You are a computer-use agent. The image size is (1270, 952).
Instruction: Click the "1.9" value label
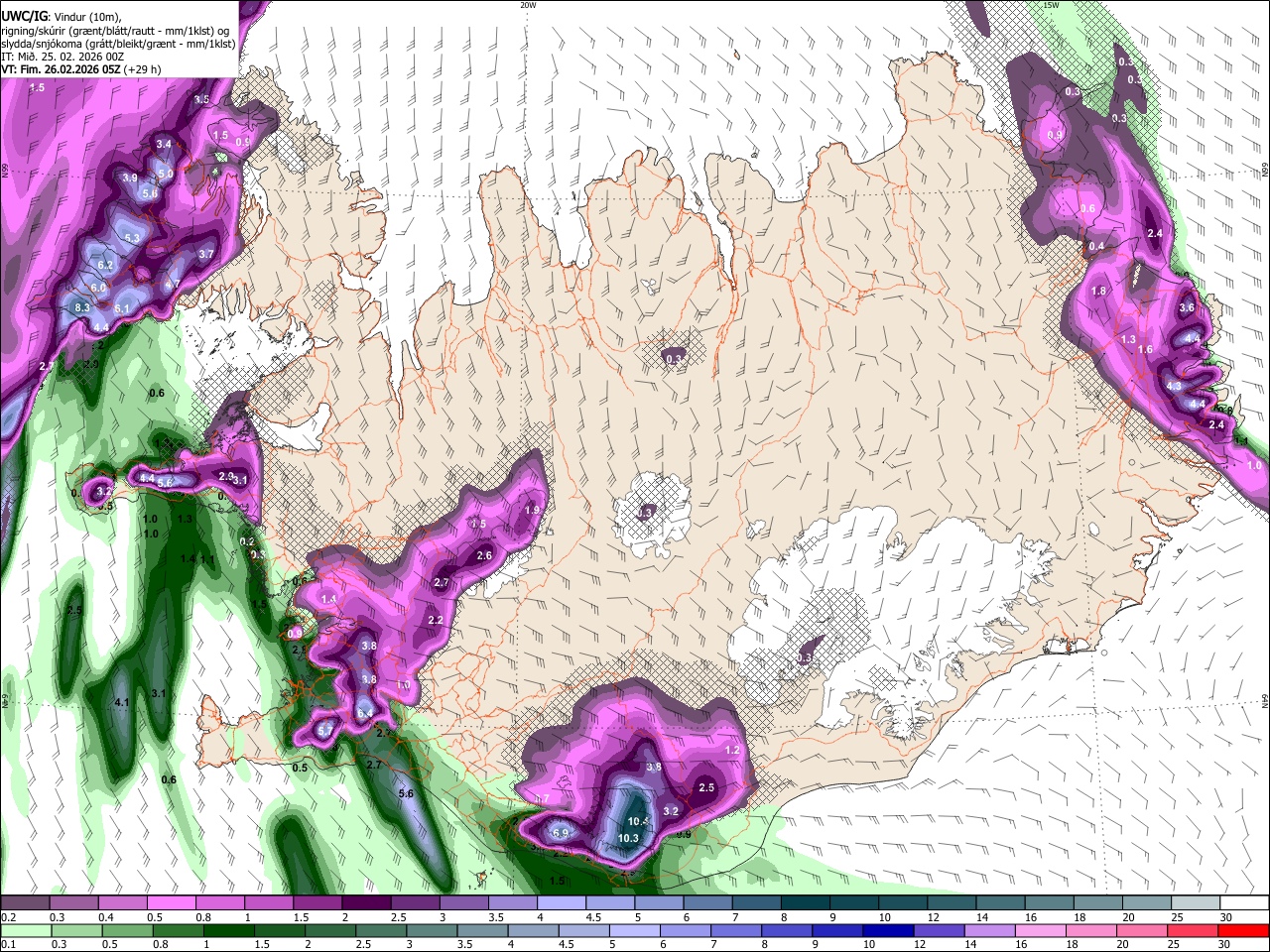point(531,510)
